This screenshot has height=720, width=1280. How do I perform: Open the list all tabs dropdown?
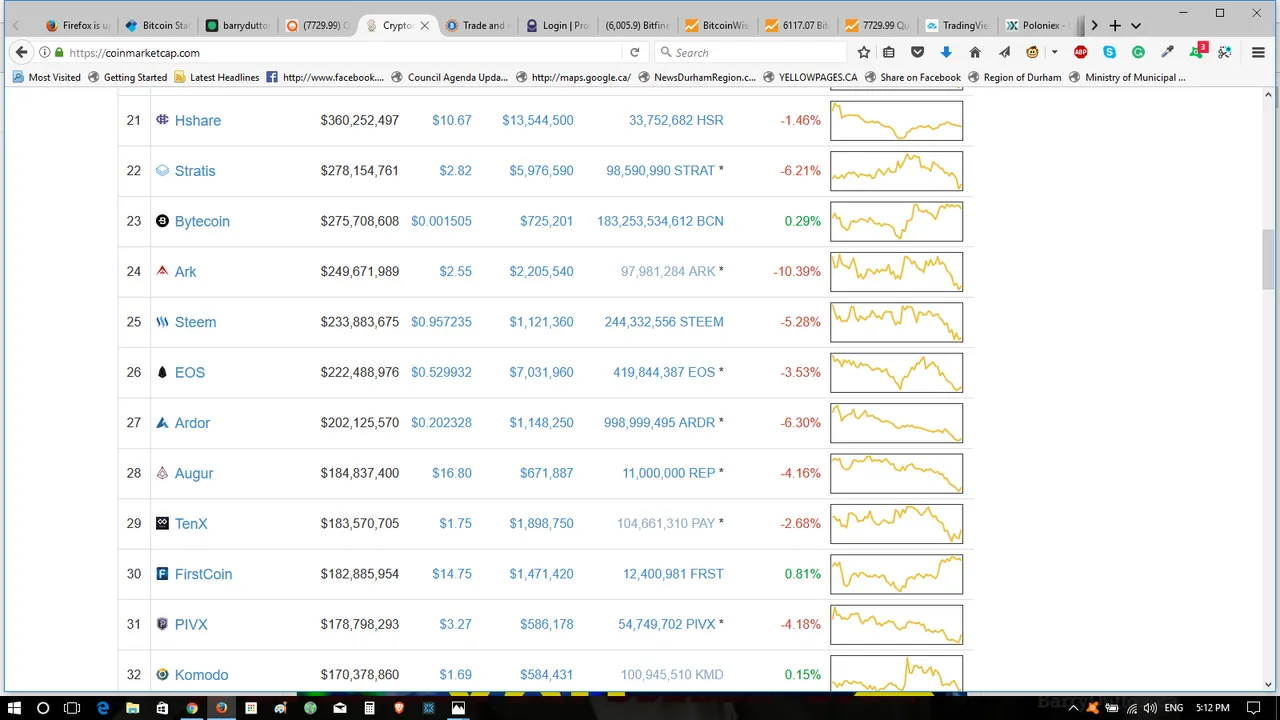tap(1136, 25)
